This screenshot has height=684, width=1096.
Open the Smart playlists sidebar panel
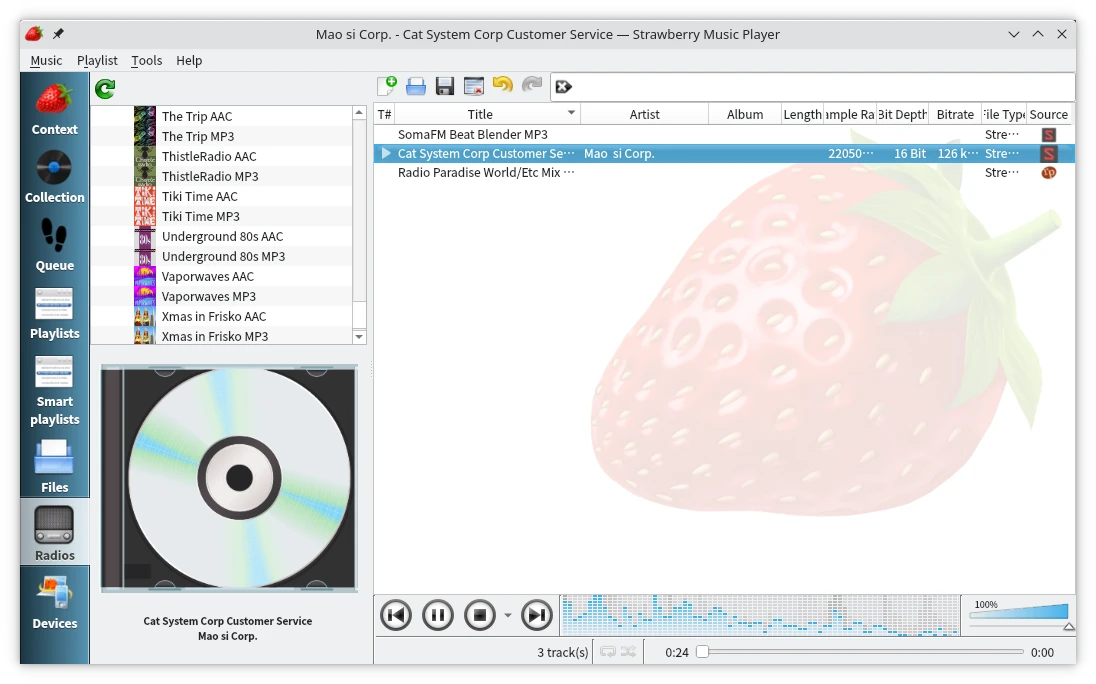point(54,390)
